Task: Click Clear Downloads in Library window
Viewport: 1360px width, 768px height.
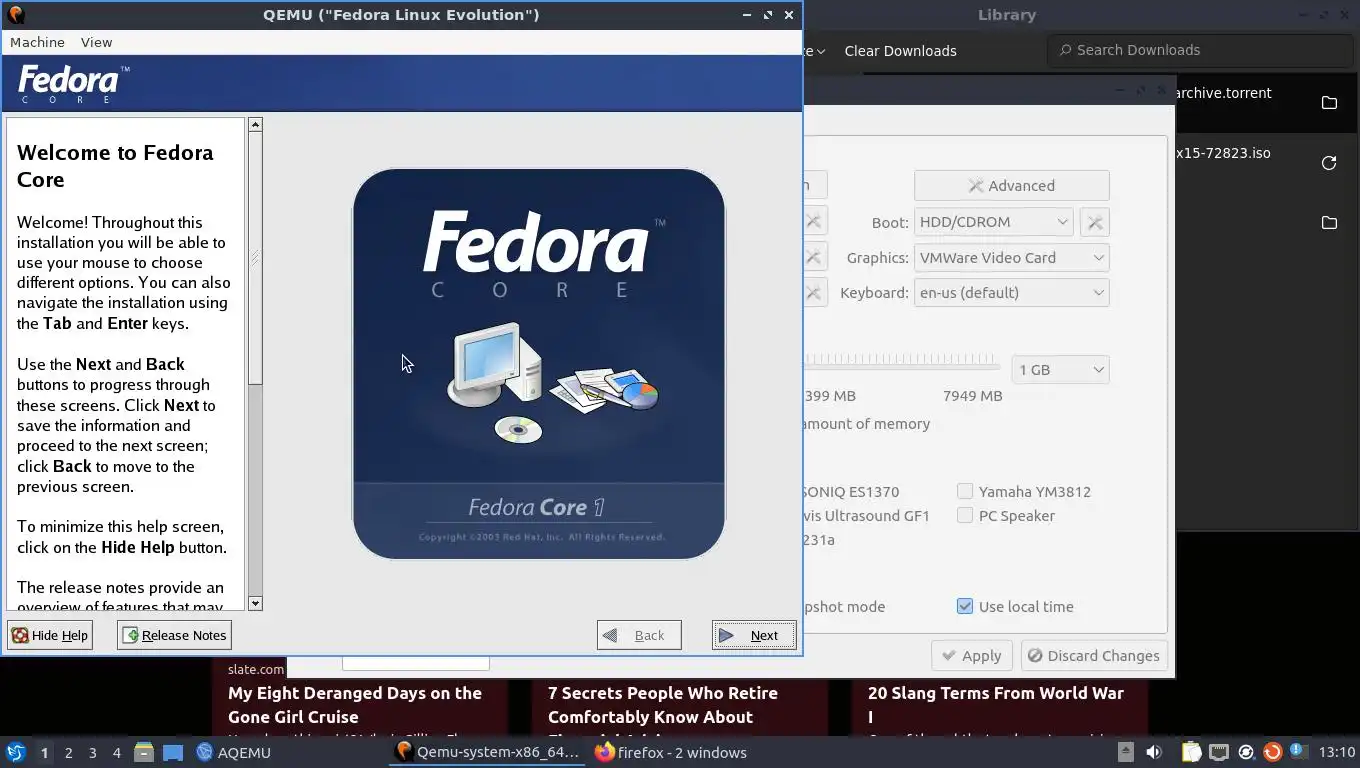Action: point(900,50)
